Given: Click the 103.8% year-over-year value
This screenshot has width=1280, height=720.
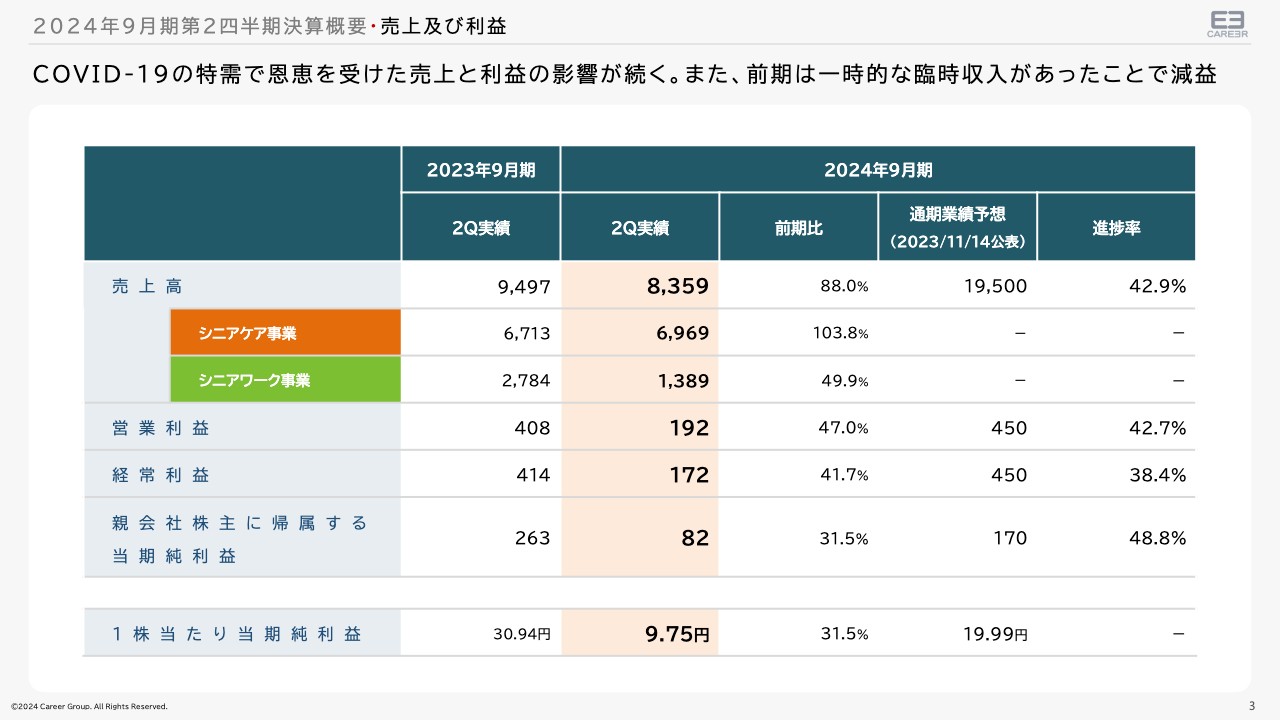Looking at the screenshot, I should point(840,333).
